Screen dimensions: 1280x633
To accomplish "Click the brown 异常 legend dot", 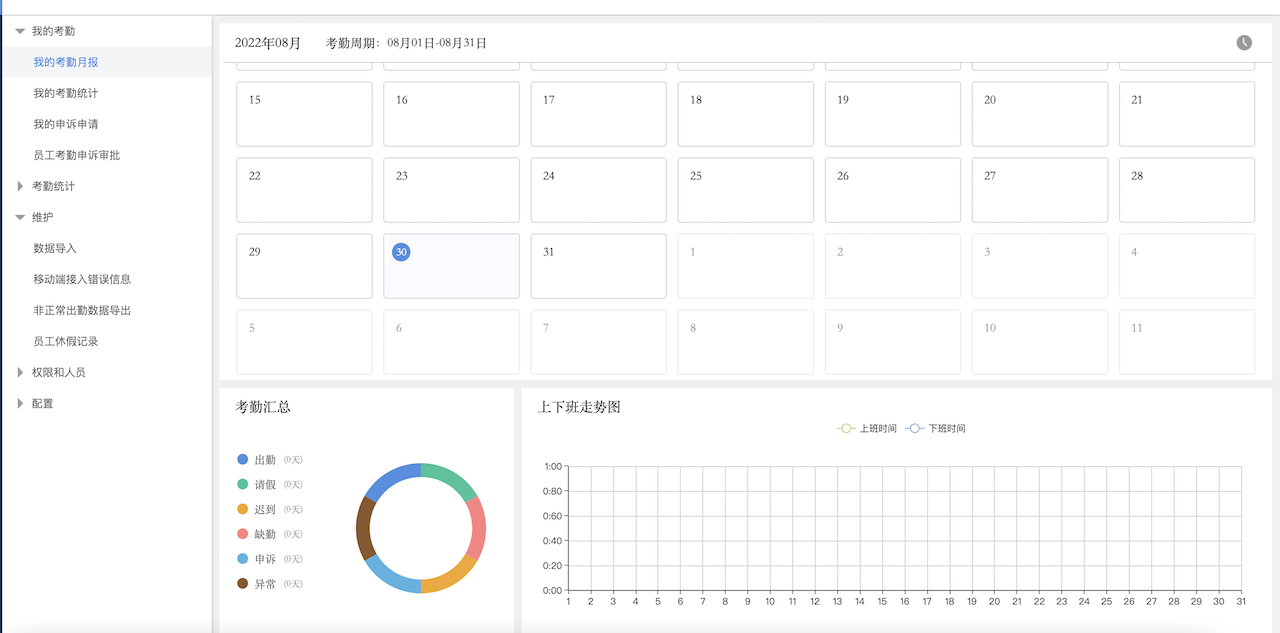I will coord(242,583).
